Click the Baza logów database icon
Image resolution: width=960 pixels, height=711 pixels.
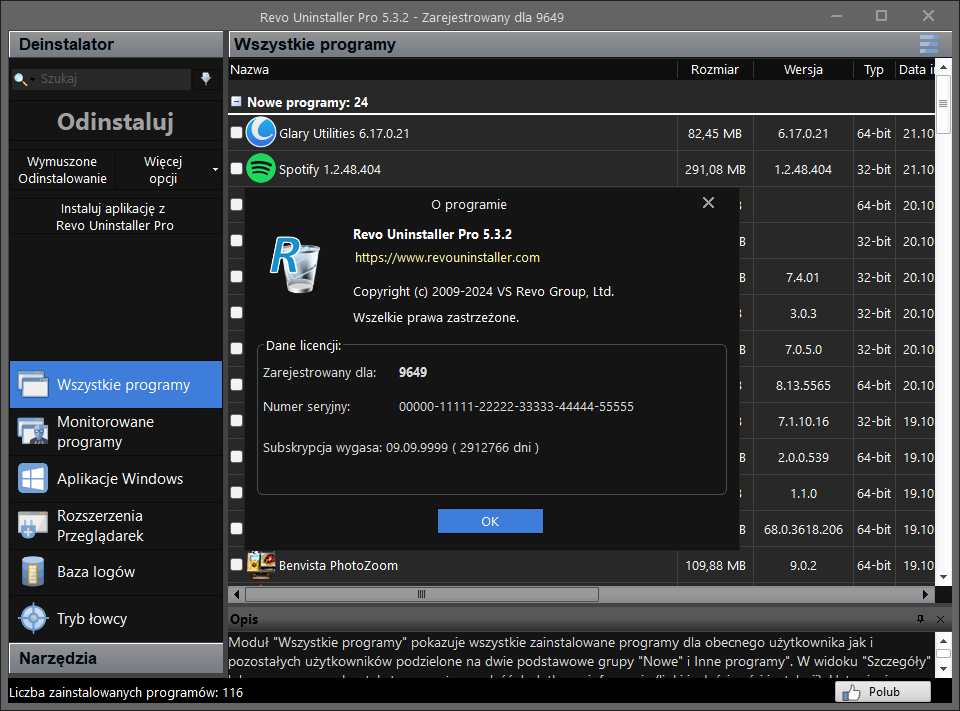pyautogui.click(x=33, y=571)
